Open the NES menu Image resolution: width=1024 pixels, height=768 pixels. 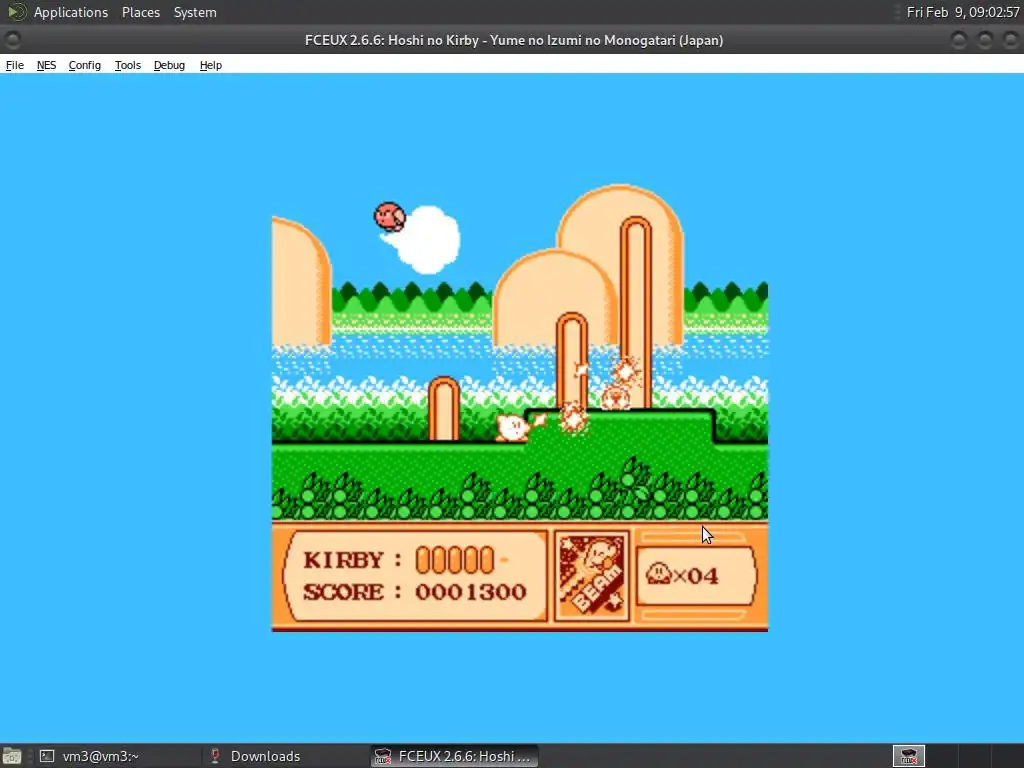[x=46, y=65]
